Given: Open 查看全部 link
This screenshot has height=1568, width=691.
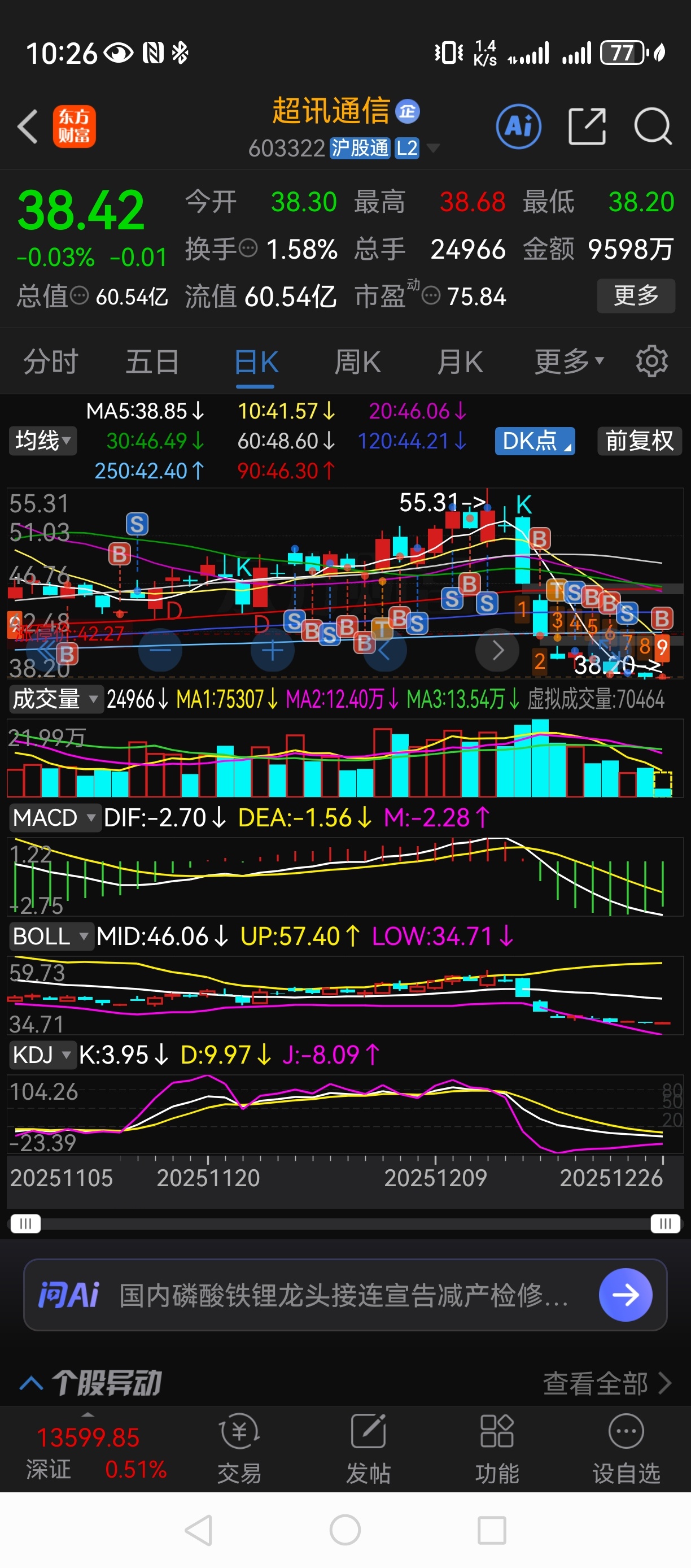Looking at the screenshot, I should (x=607, y=1383).
